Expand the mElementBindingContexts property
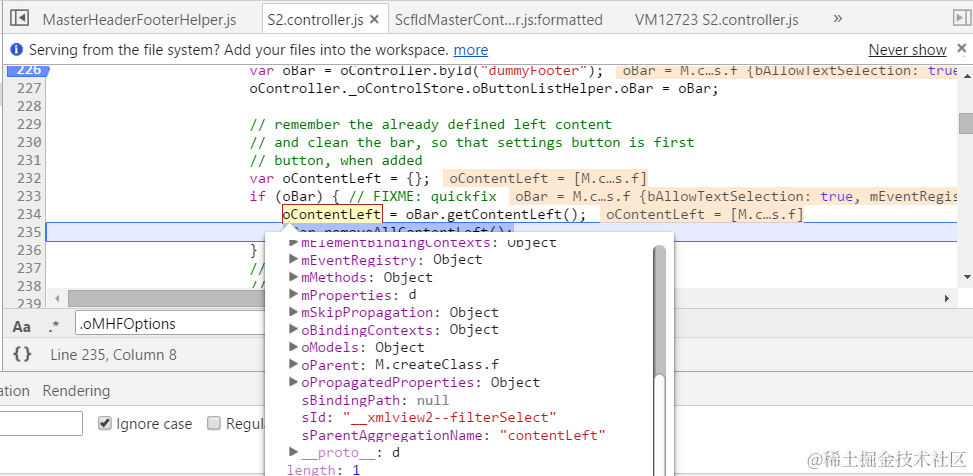 tap(294, 243)
